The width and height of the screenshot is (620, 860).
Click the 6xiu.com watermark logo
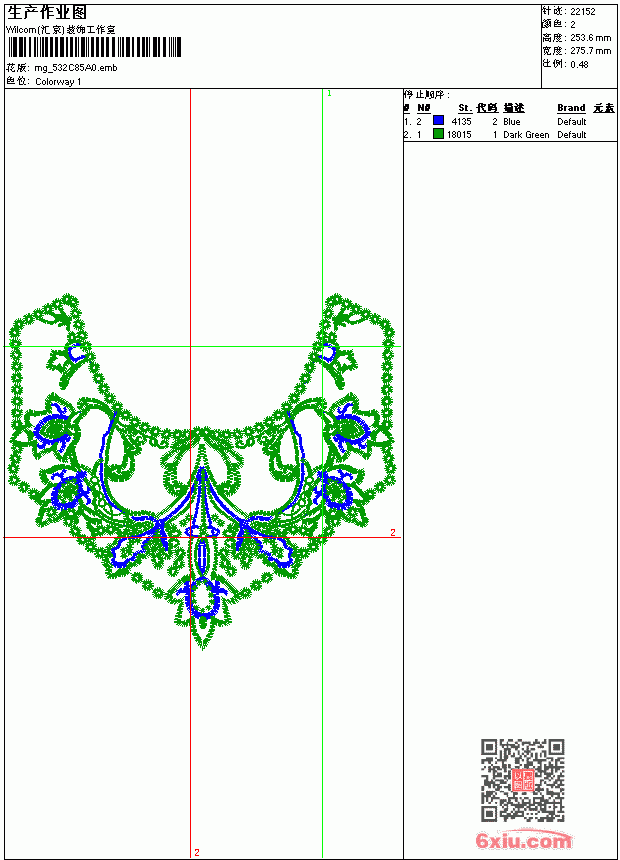tap(523, 840)
